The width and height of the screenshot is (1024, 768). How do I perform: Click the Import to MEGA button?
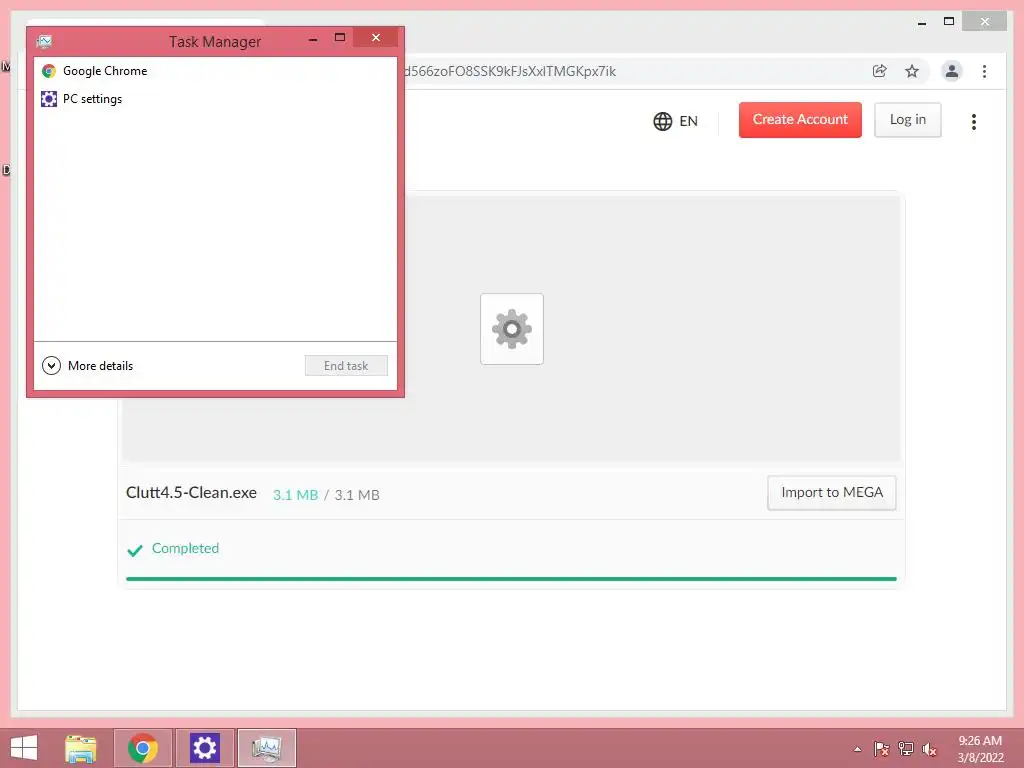pyautogui.click(x=831, y=492)
